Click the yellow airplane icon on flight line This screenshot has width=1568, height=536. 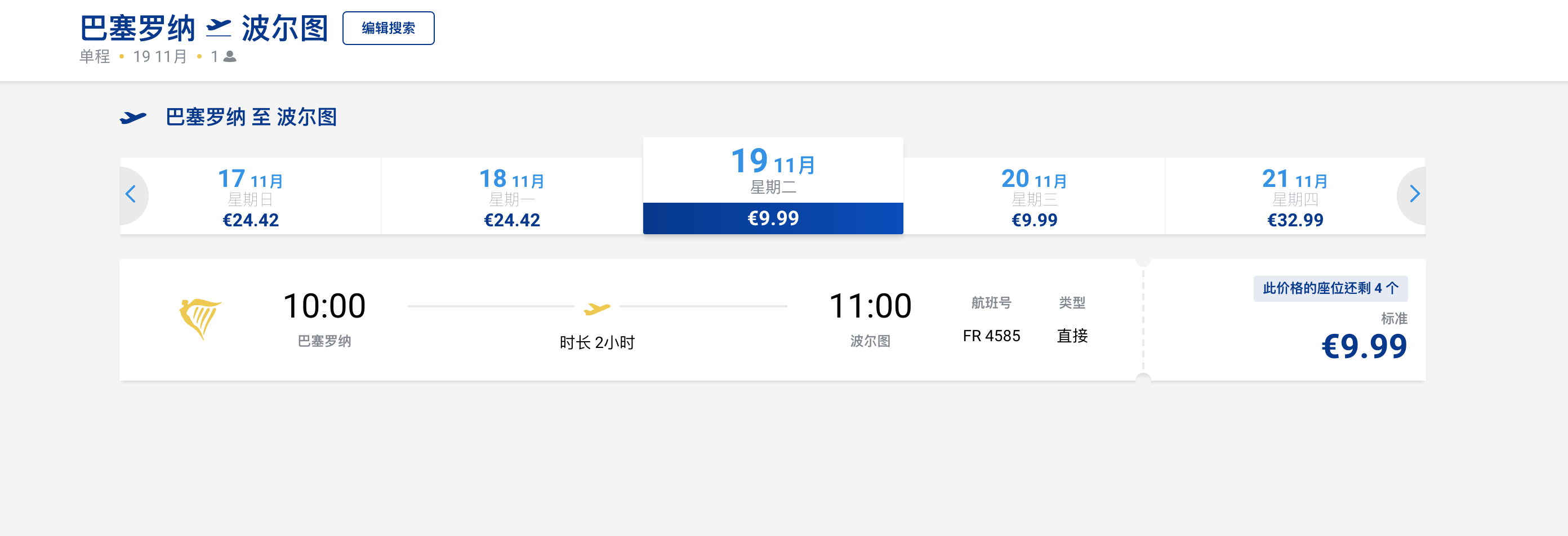pos(596,309)
